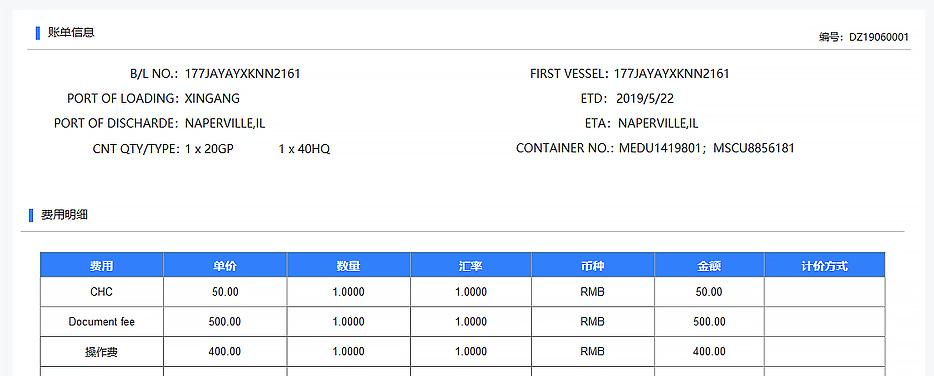
Task: Click the bill number DZ19060001
Action: [879, 37]
